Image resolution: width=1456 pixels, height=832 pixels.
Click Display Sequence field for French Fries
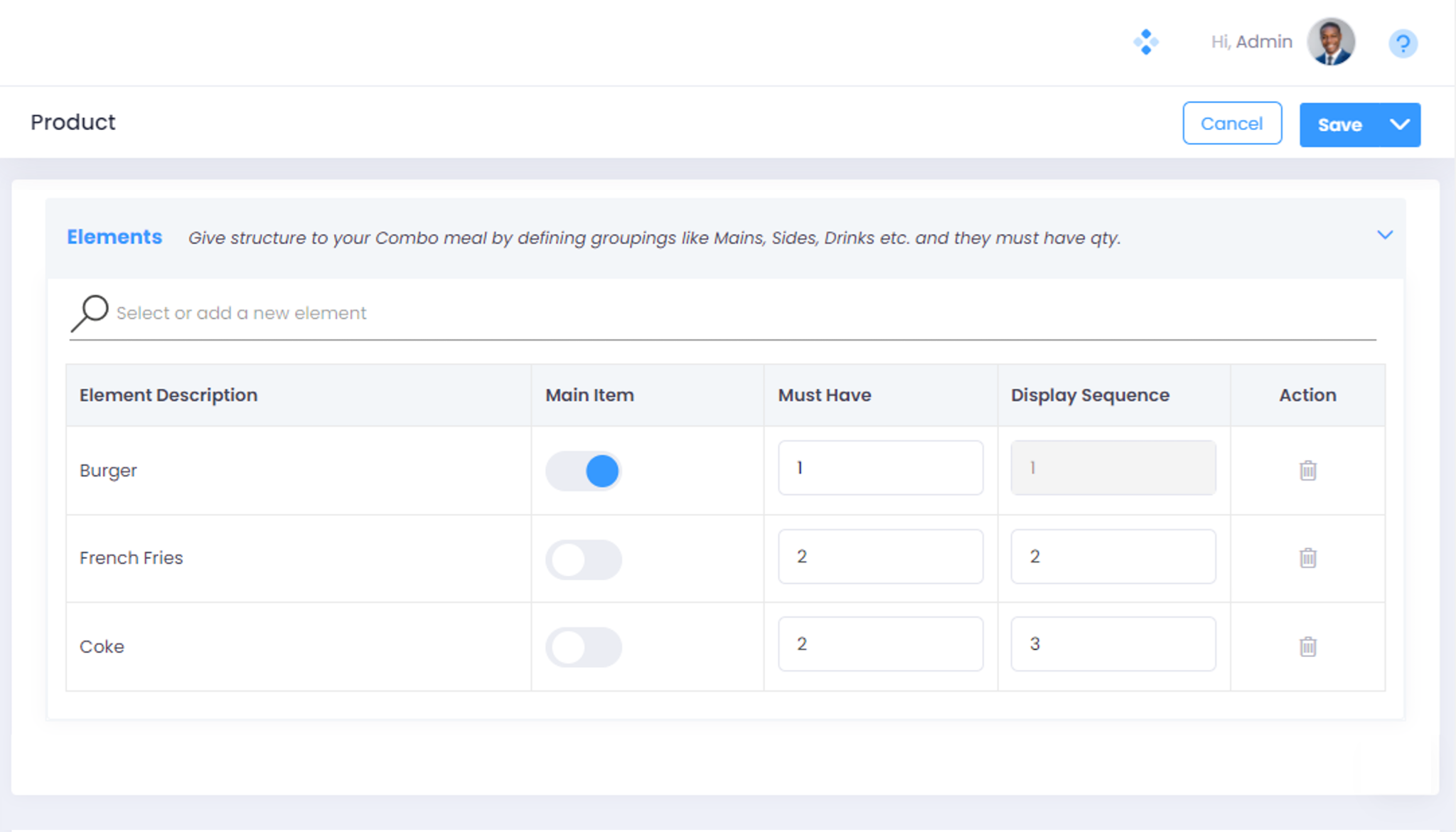tap(1113, 556)
